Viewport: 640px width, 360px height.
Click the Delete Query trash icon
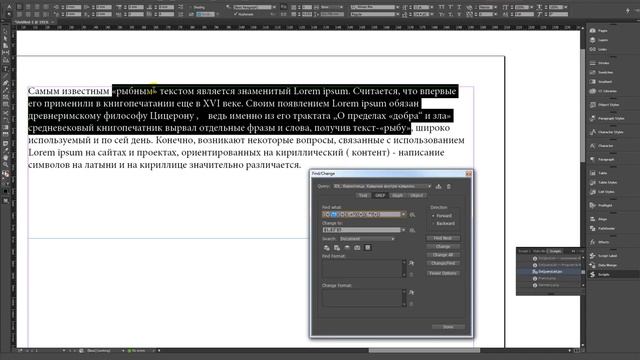click(x=449, y=187)
